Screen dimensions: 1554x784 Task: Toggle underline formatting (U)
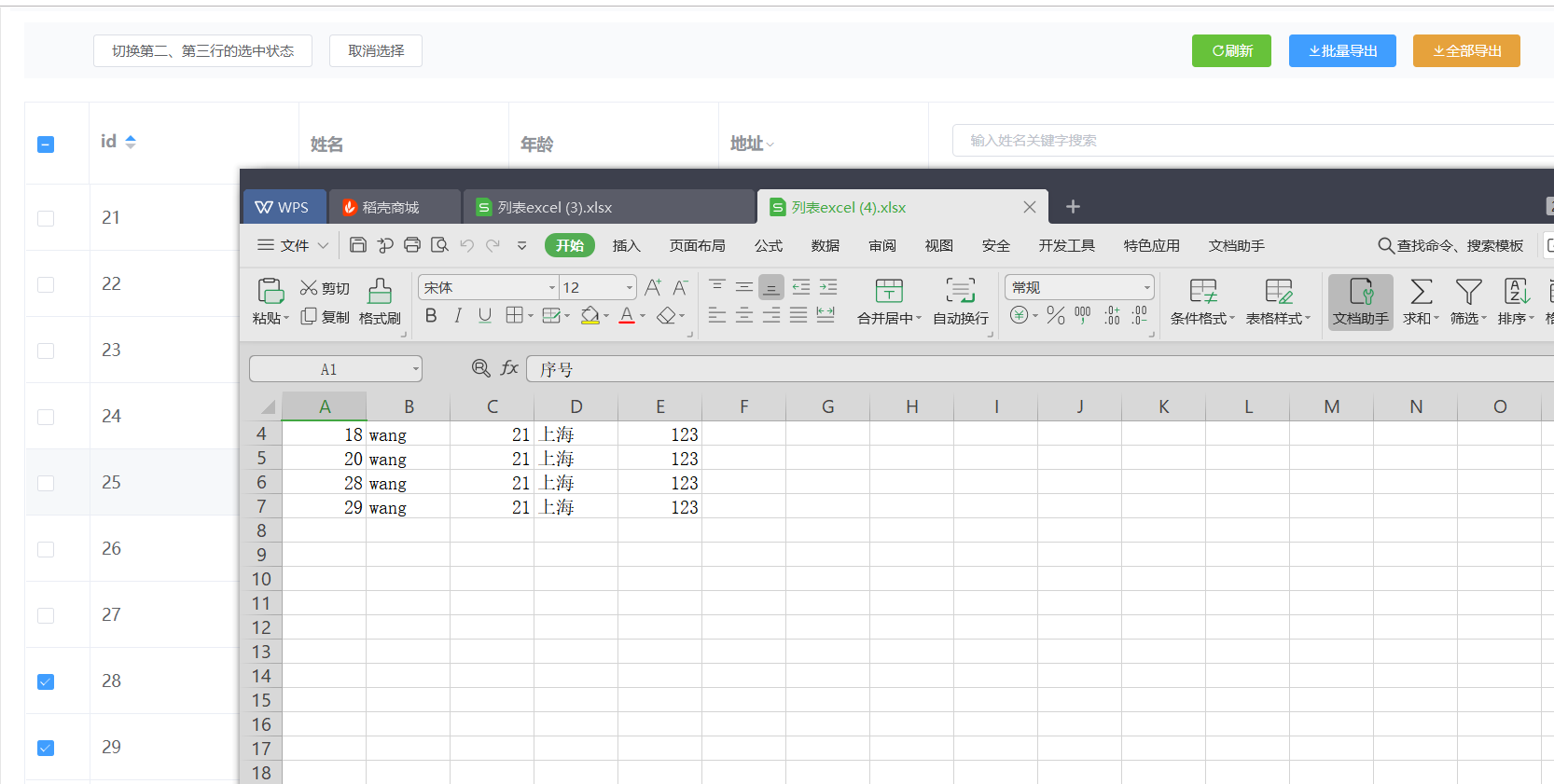(x=485, y=316)
